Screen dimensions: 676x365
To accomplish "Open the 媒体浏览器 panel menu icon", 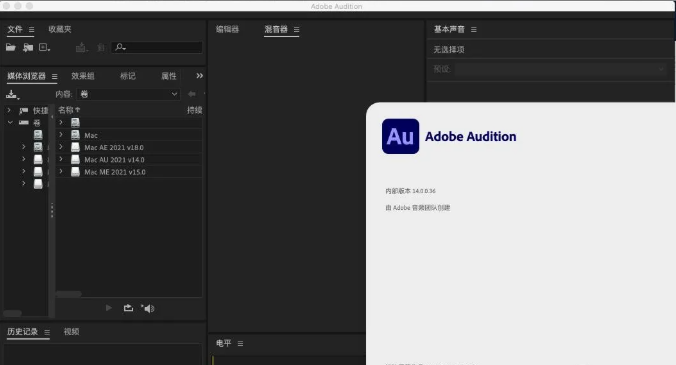I will click(x=55, y=77).
